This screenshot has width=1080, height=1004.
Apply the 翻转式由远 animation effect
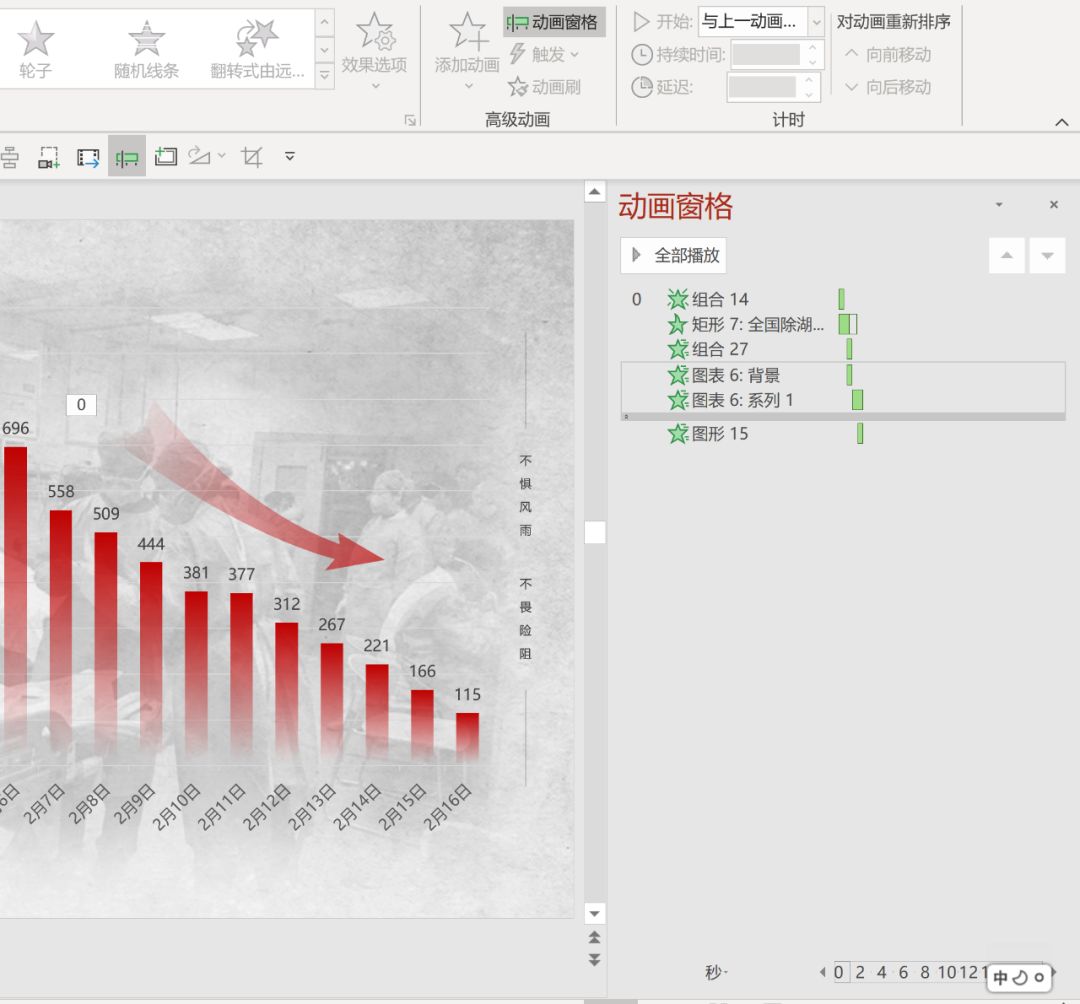(x=257, y=50)
